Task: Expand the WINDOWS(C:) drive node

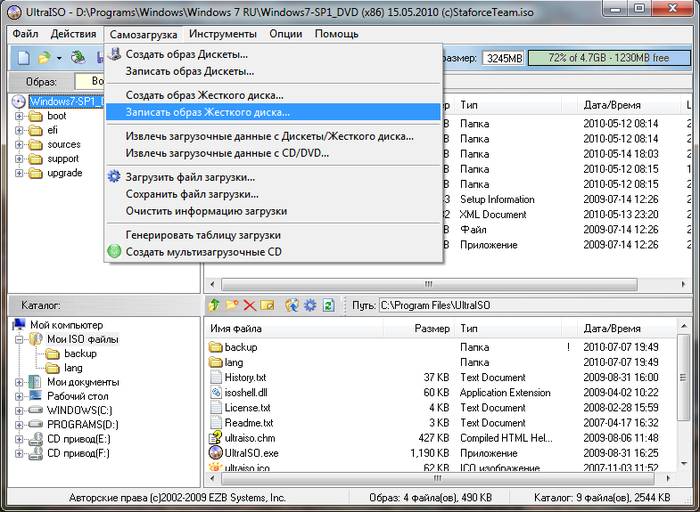Action: [19, 410]
